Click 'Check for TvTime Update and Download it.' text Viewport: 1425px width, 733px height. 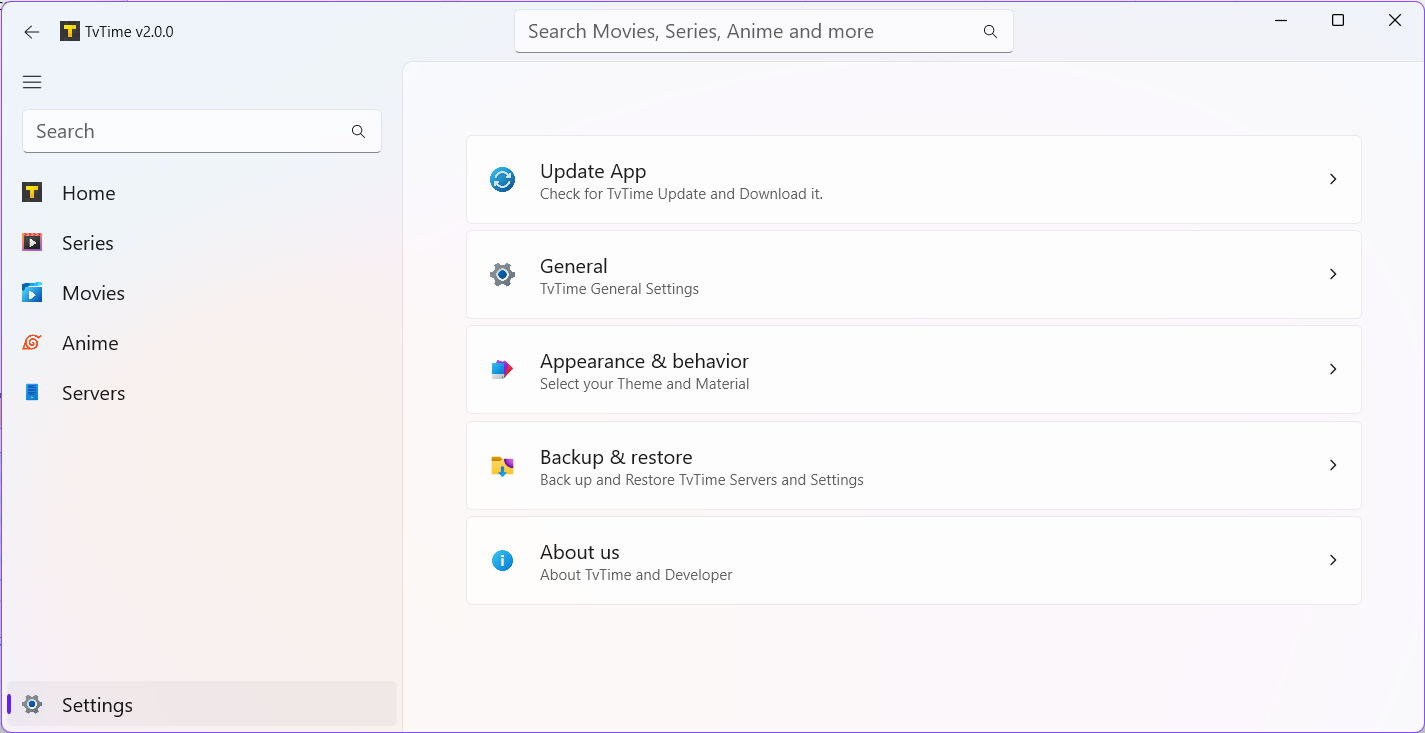tap(681, 194)
